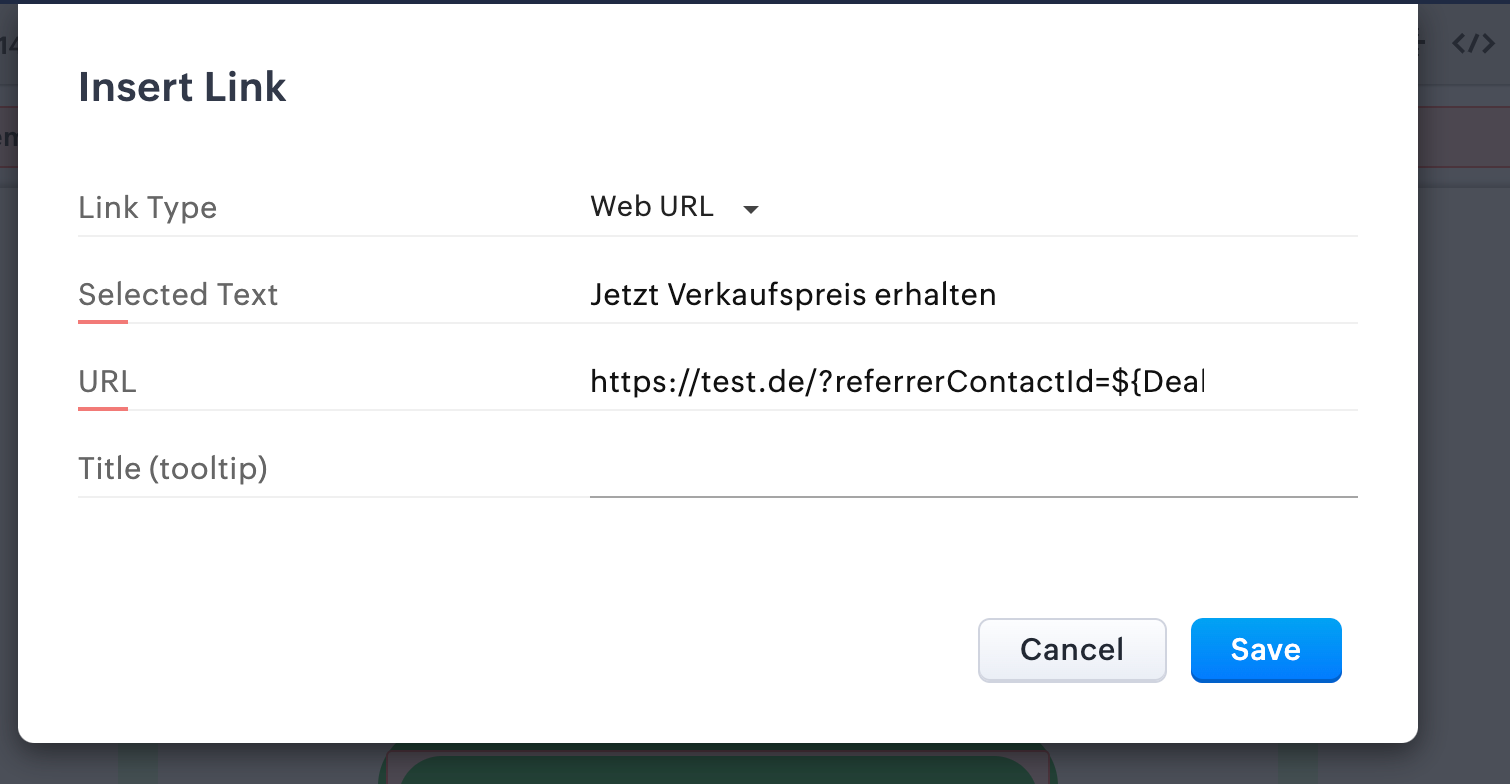Viewport: 1510px width, 784px height.
Task: Click the dimmed red banner behind dialog
Action: [1464, 137]
